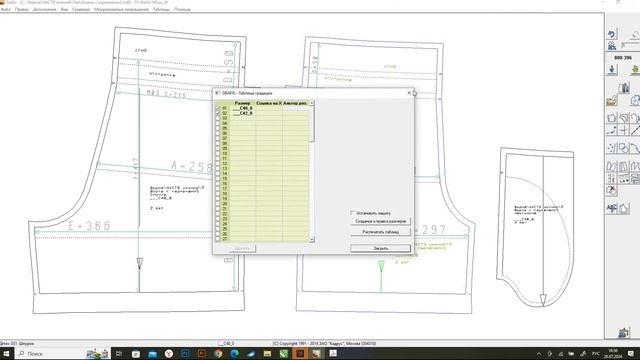Tick the checkbox for row 03

(x=218, y=118)
